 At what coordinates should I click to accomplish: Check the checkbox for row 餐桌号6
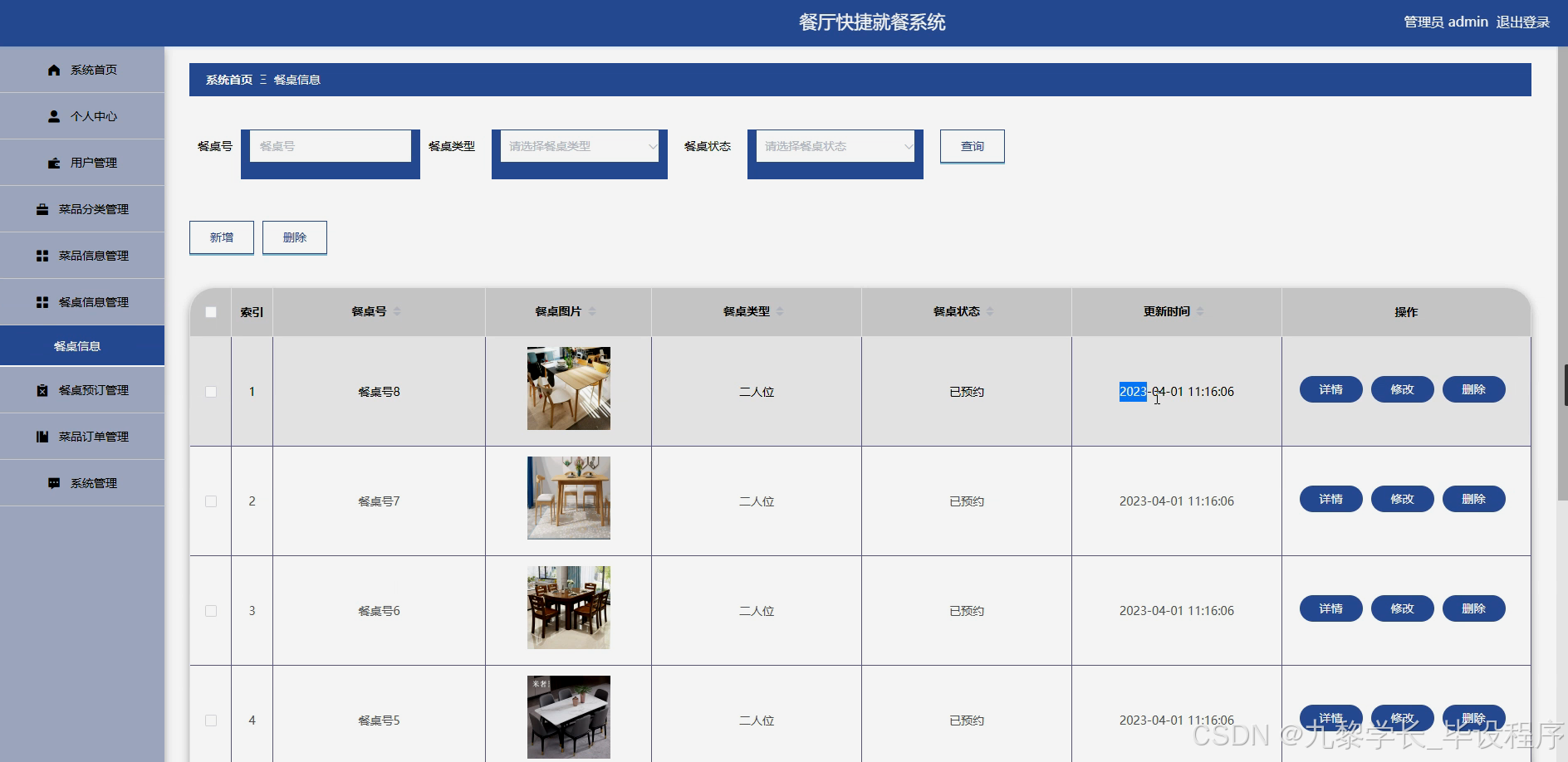point(211,611)
